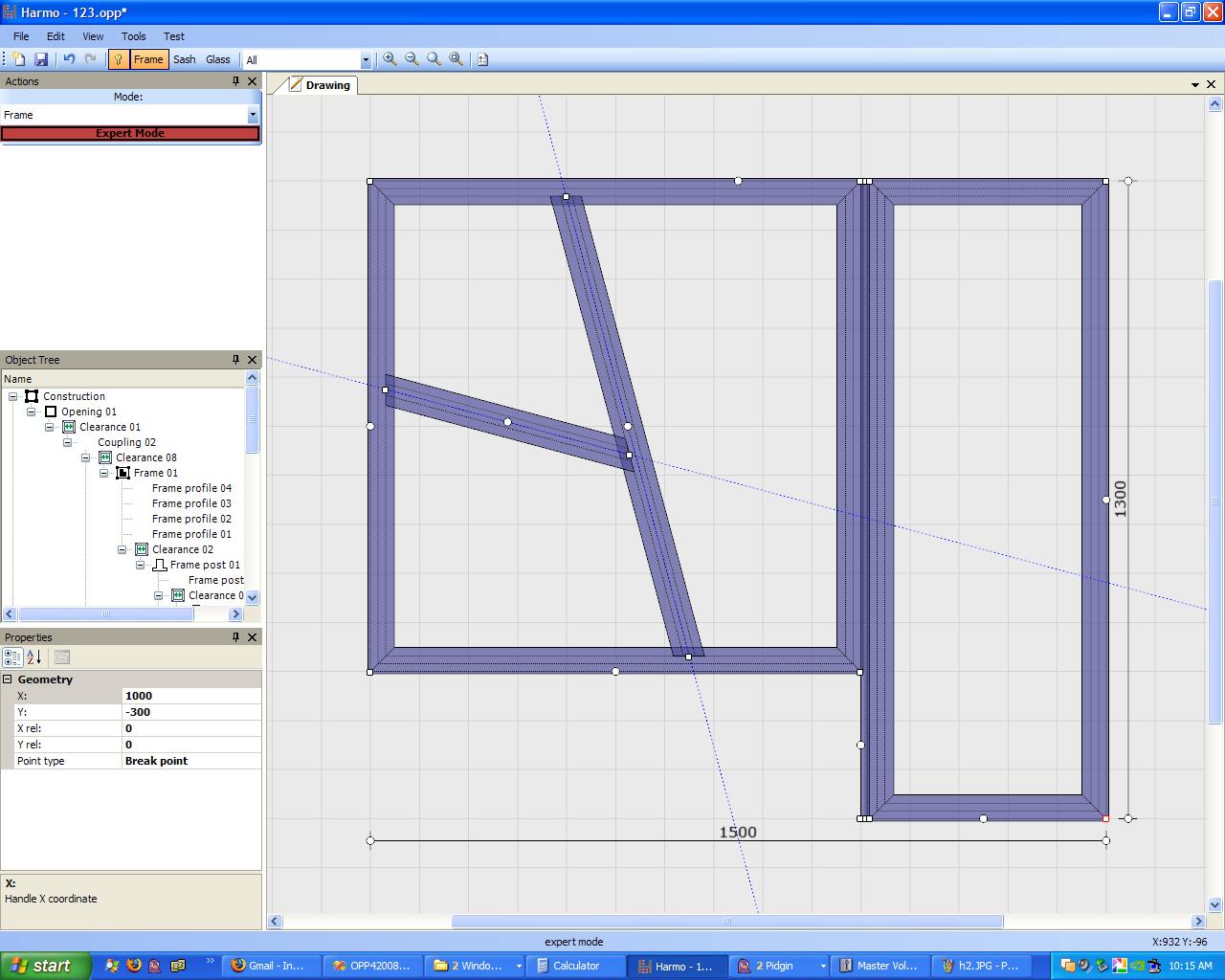Pin the Object Tree panel

pyautogui.click(x=235, y=360)
